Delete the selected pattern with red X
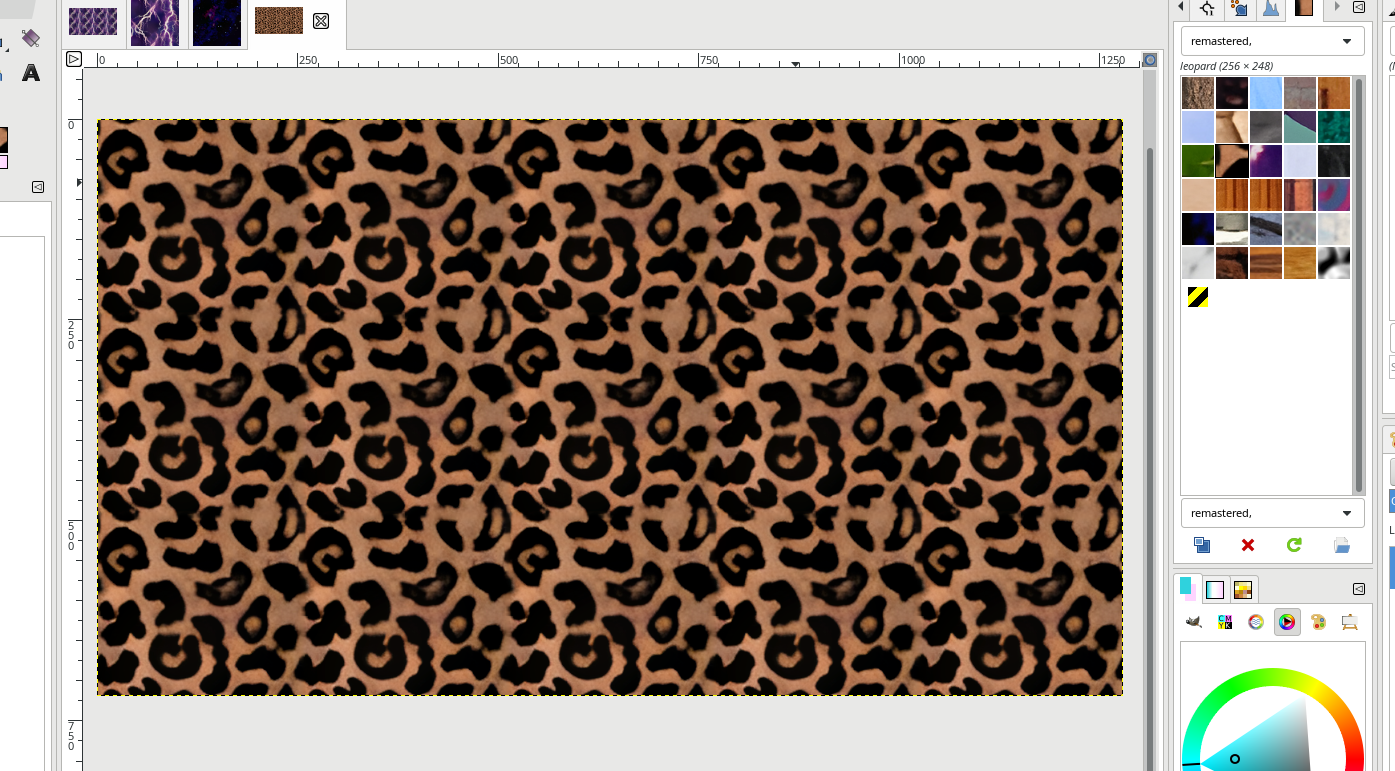1395x771 pixels. [1248, 545]
